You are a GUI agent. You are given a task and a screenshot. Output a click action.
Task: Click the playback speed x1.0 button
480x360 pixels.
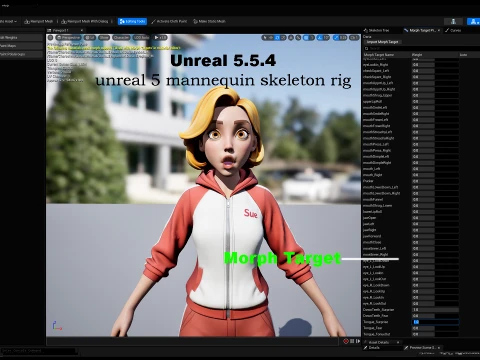click(x=160, y=38)
